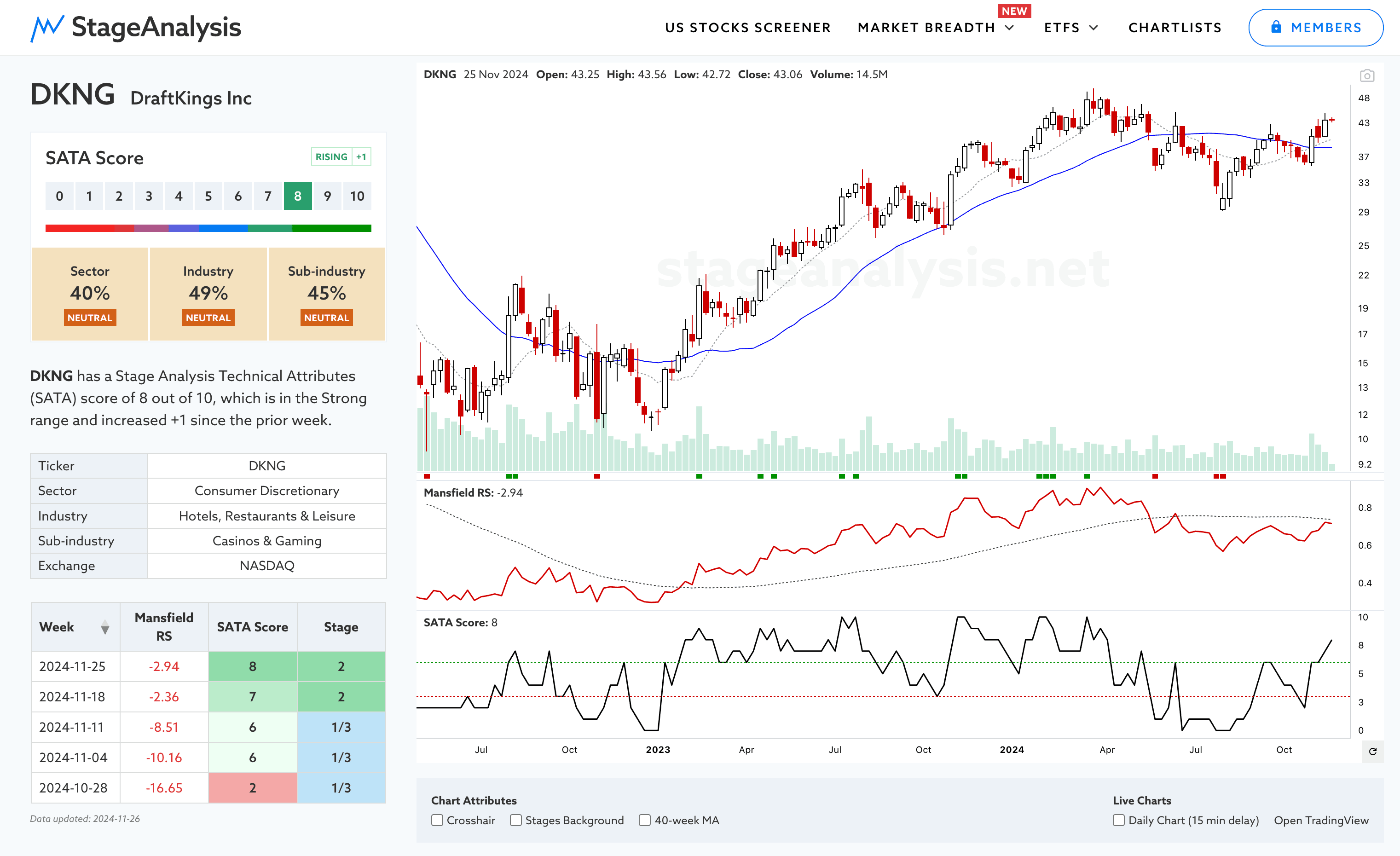Click the StageAnalysis logo icon
Screen dimensions: 1400x856
(46, 29)
